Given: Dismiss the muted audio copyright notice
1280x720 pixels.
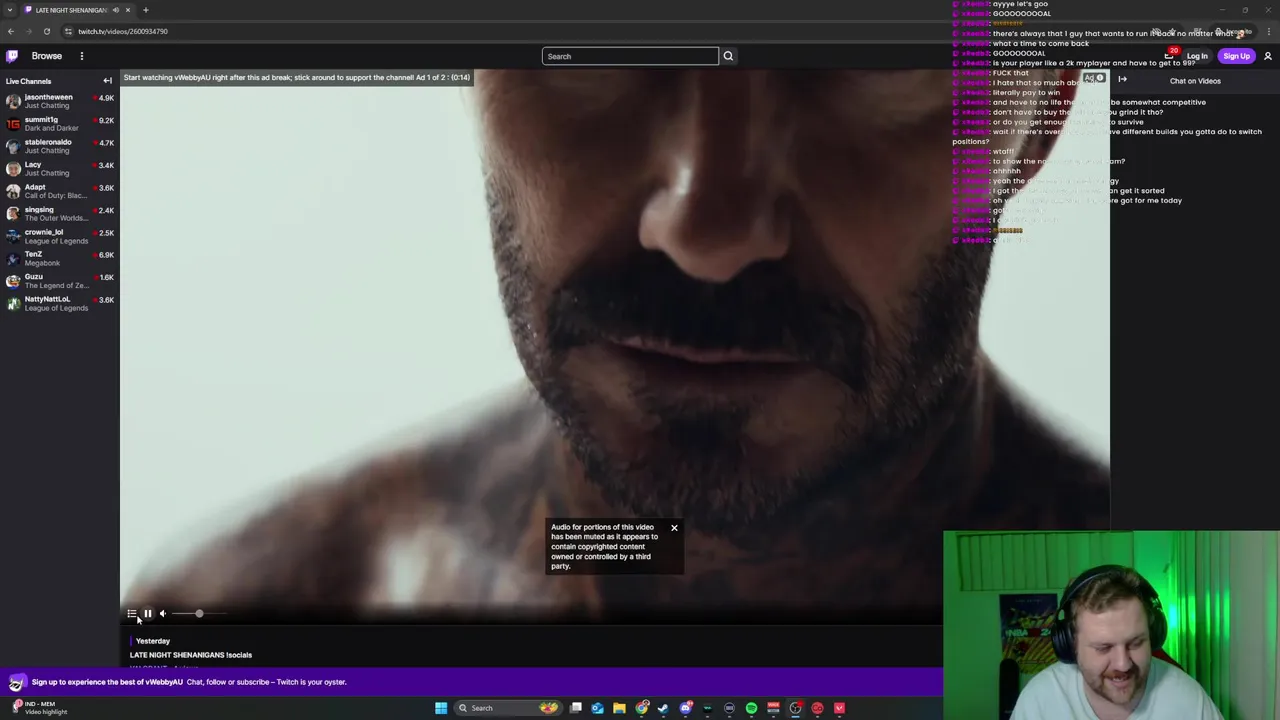Looking at the screenshot, I should point(674,528).
